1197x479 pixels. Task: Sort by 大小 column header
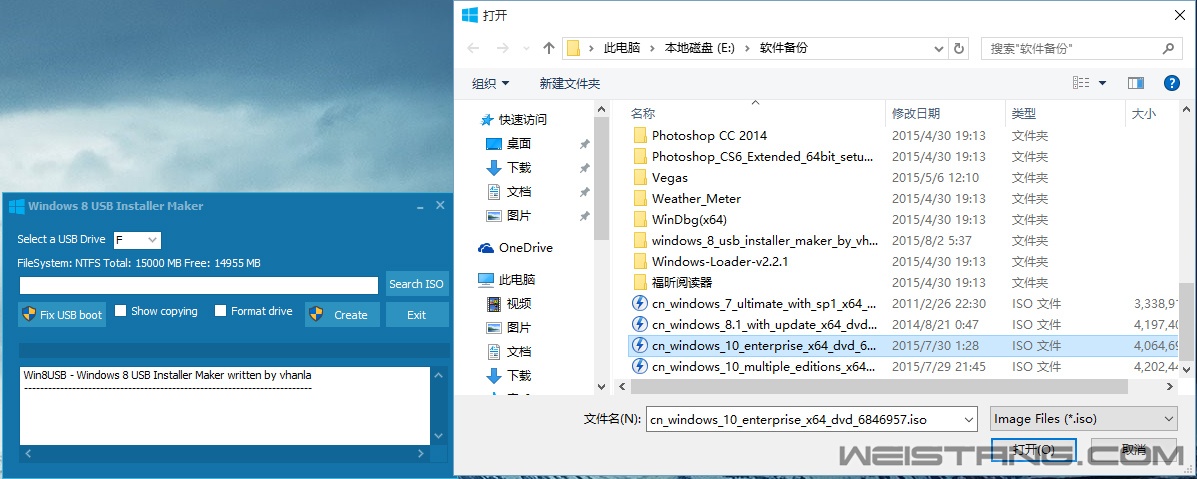(x=1144, y=114)
